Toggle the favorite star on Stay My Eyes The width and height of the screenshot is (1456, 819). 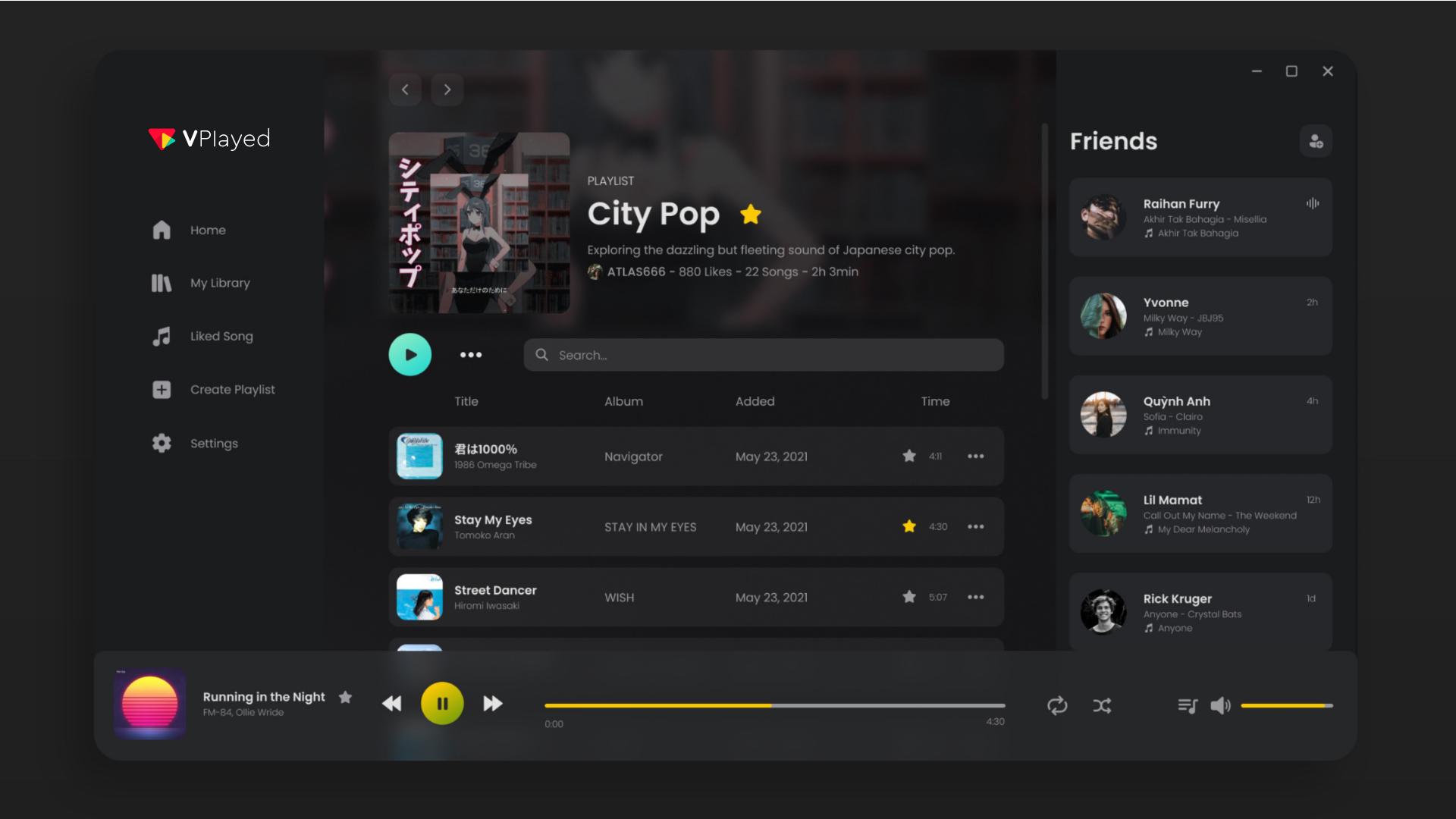[x=909, y=526]
